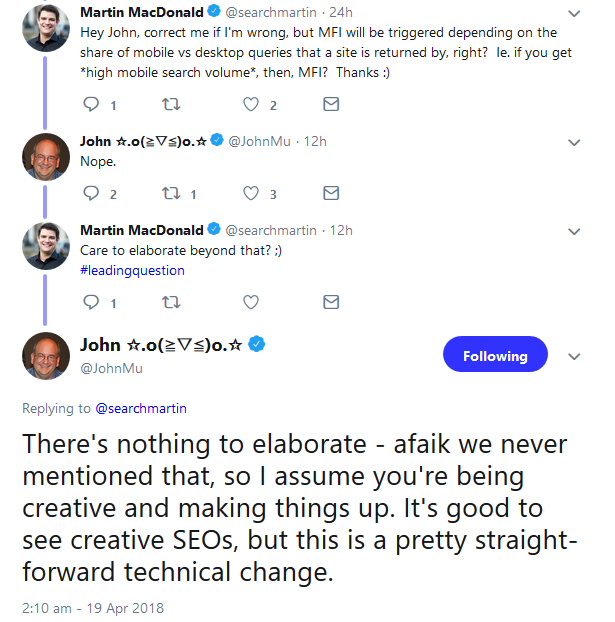615x622 pixels.
Task: Like Martin's "Care to elaborate" tweet
Action: click(250, 301)
